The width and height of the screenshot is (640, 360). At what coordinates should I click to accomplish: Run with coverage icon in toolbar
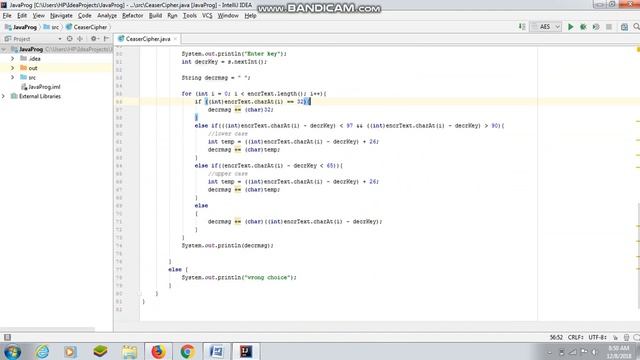coord(596,27)
